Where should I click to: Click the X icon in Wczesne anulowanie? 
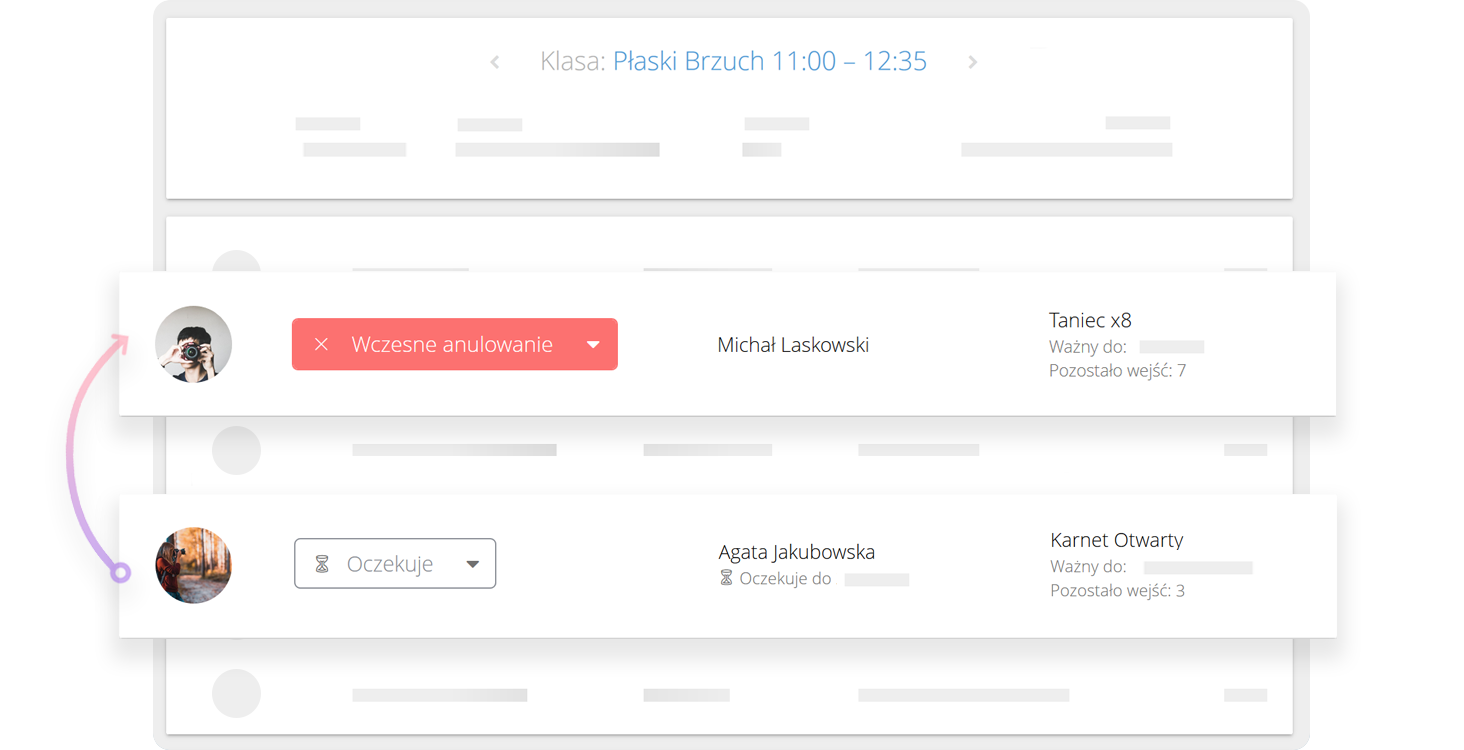point(321,344)
